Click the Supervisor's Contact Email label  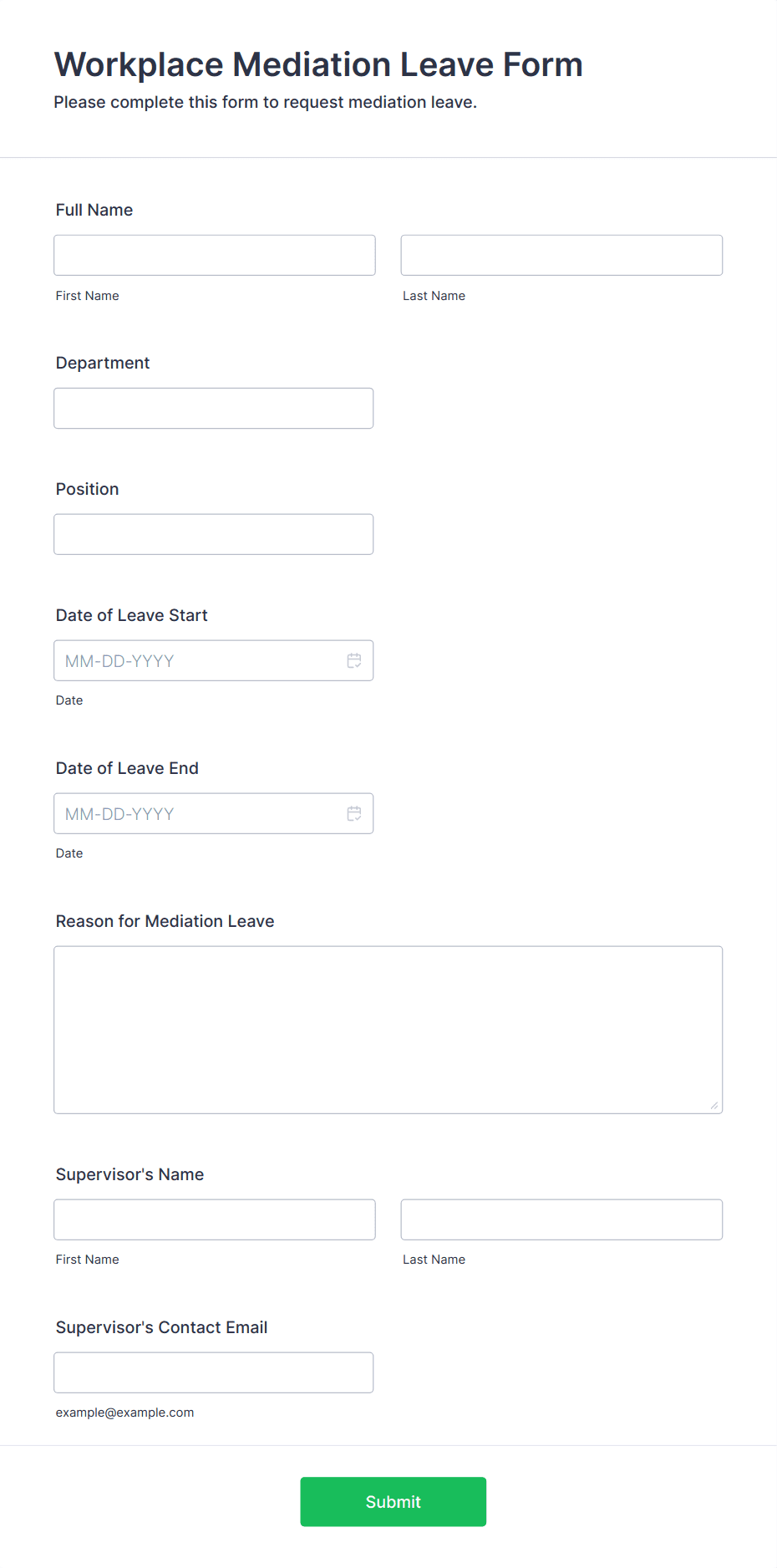[x=161, y=1327]
